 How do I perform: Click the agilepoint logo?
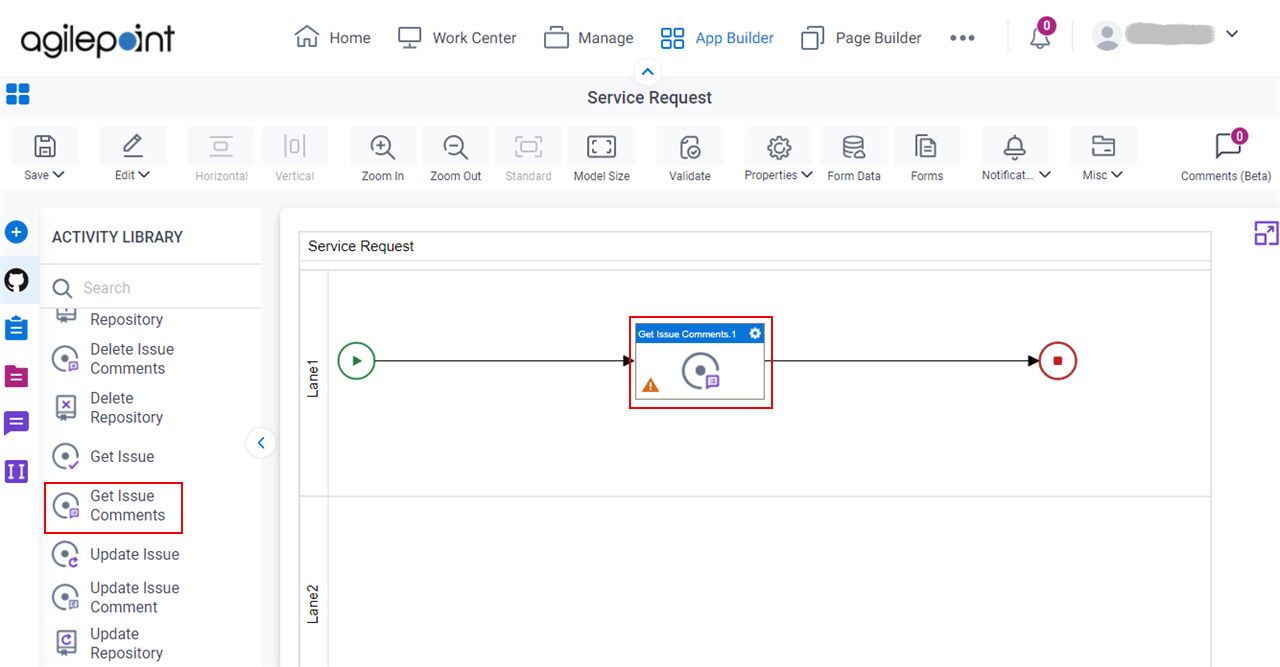(97, 39)
